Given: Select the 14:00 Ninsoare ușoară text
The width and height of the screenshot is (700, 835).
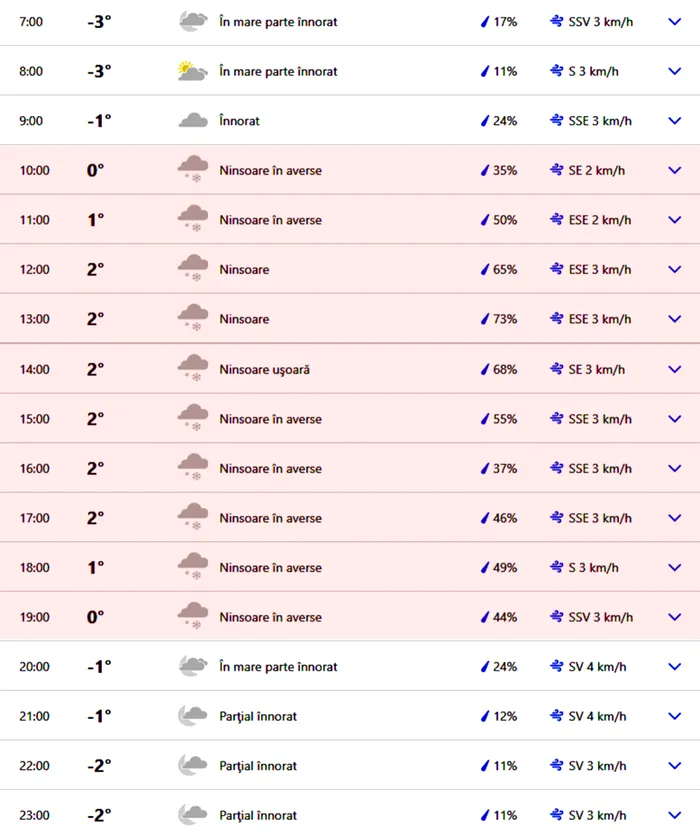Looking at the screenshot, I should pyautogui.click(x=264, y=370).
